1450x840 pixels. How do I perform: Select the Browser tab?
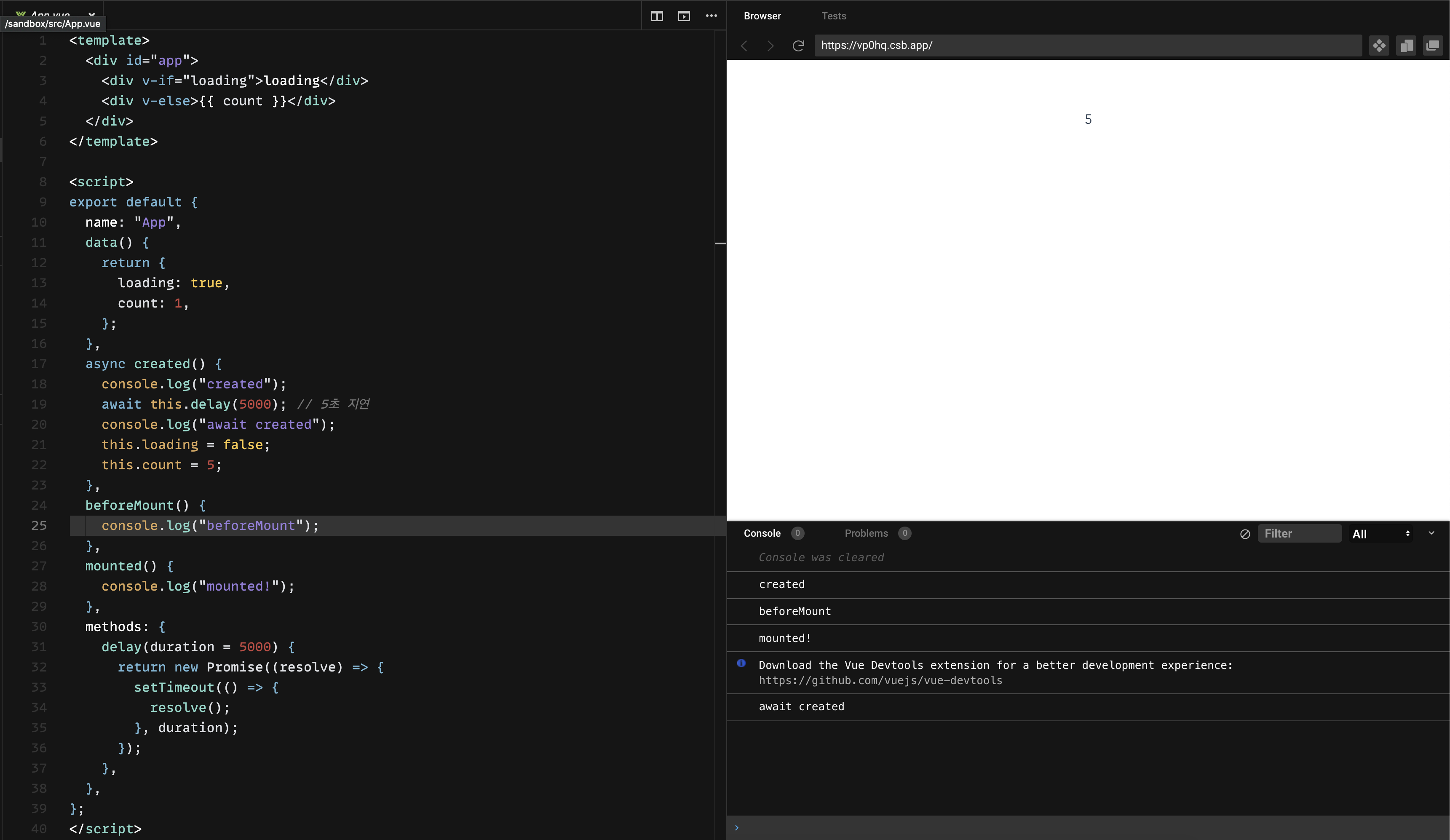762,16
